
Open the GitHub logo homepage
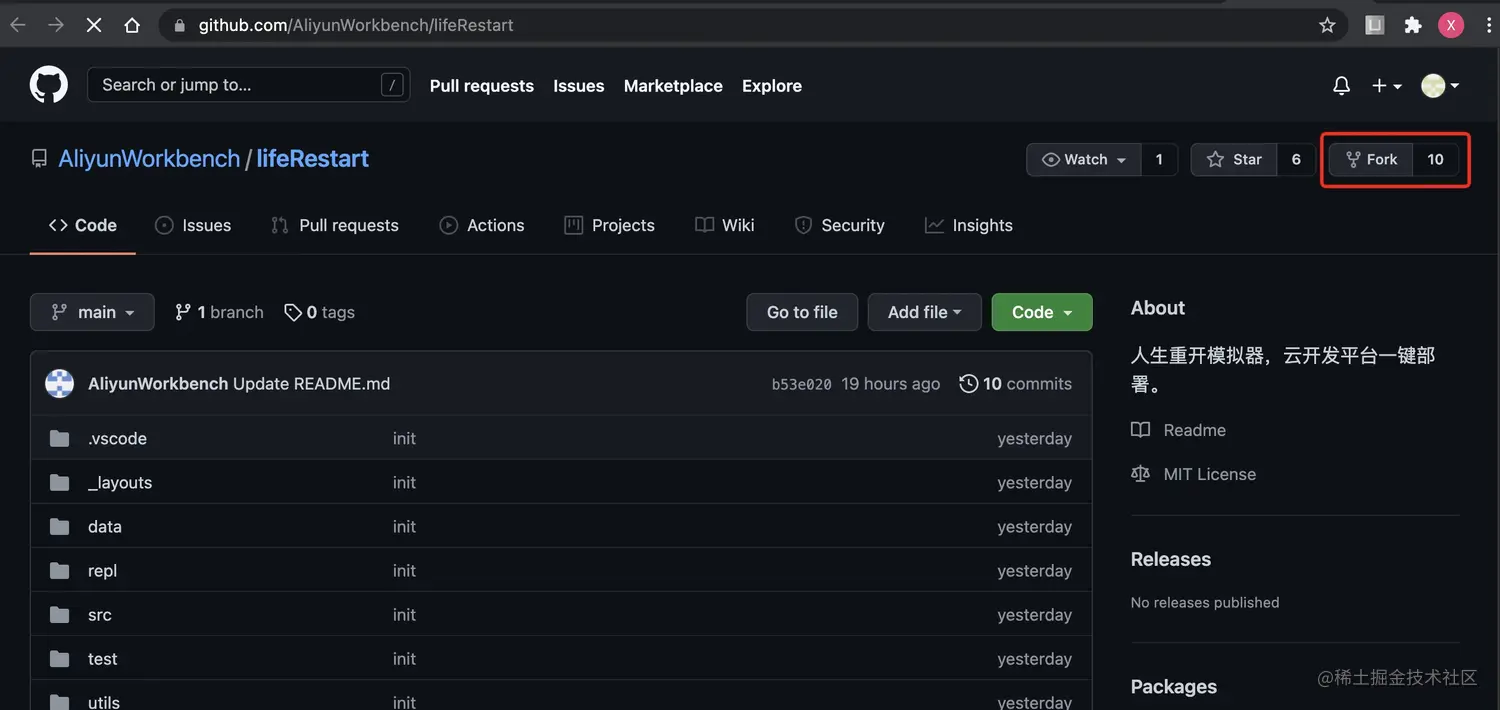[x=48, y=85]
